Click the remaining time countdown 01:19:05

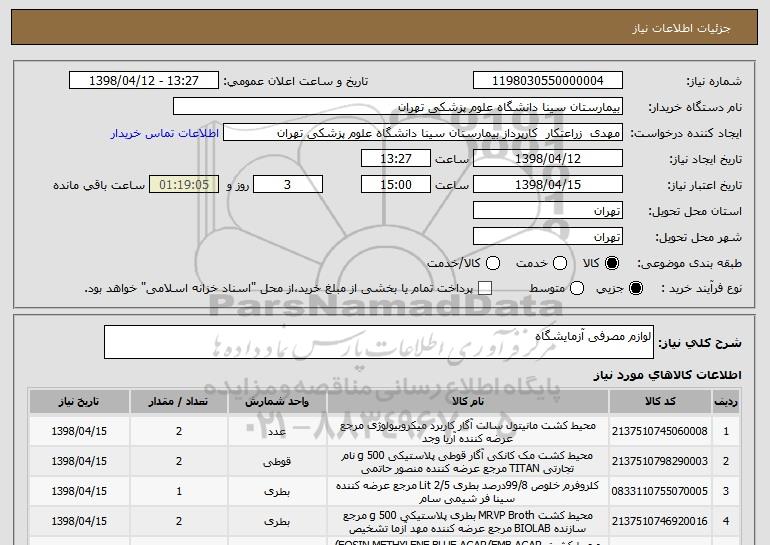(184, 185)
